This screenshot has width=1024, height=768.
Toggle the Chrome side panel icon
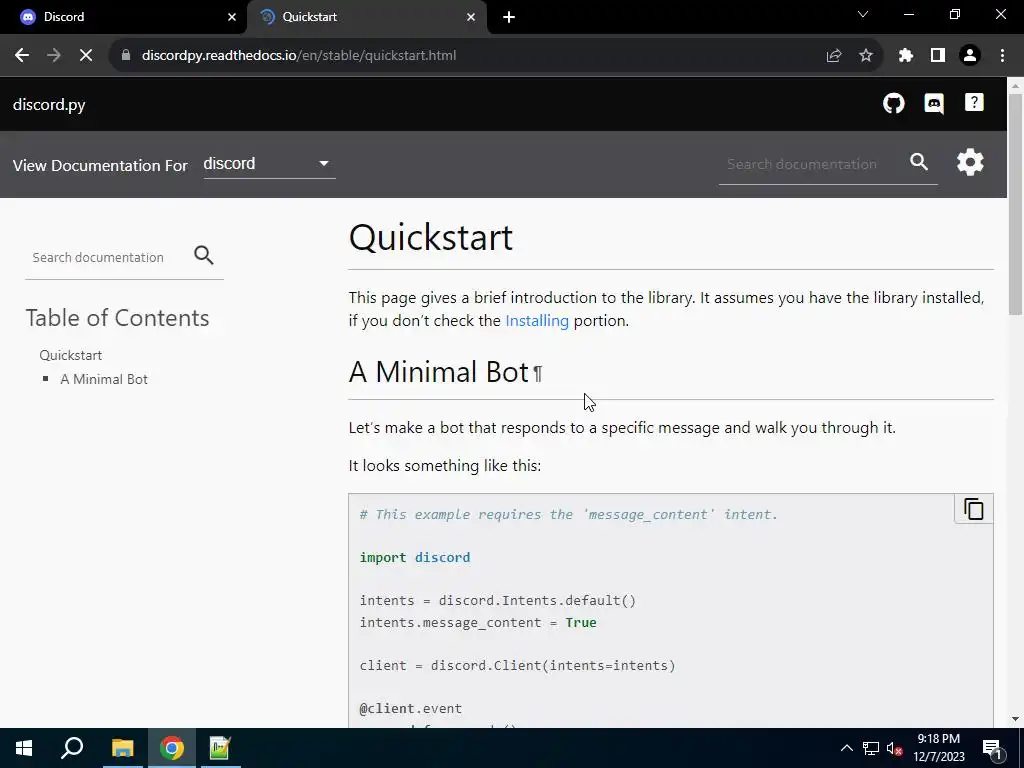(938, 56)
